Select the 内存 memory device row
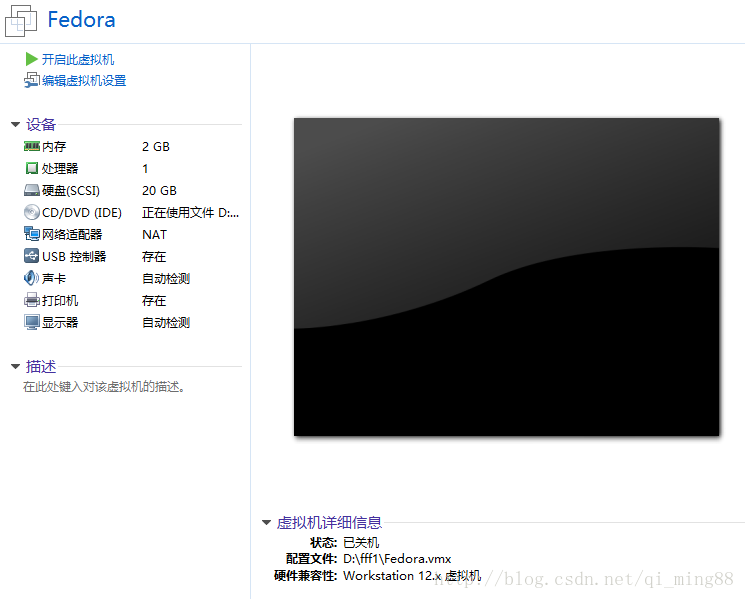The image size is (745, 599). tap(97, 146)
